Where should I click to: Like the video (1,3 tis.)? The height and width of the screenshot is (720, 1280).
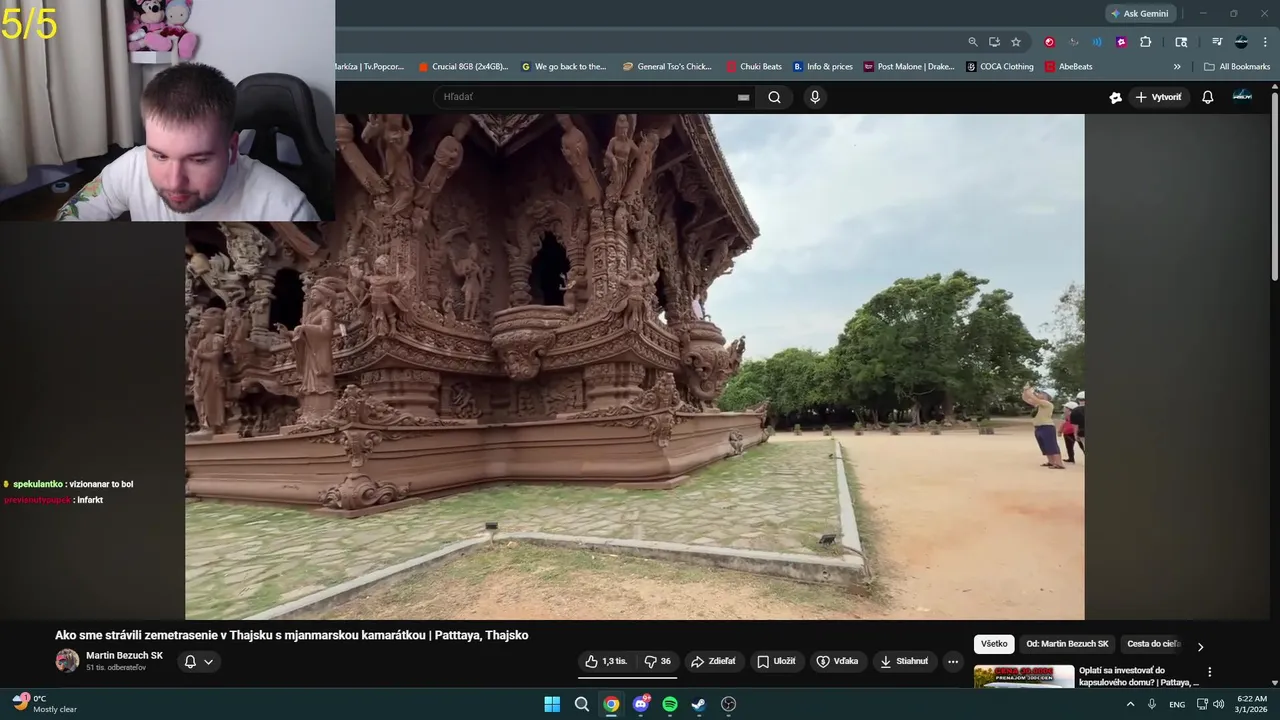(607, 661)
